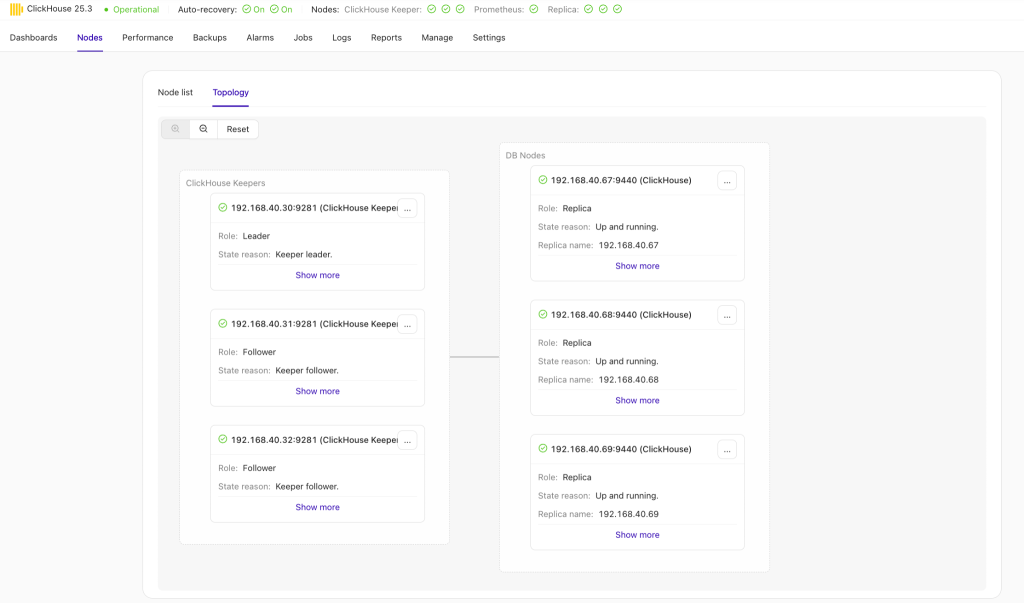
Task: Click the zoom out magnifier icon
Action: [204, 129]
